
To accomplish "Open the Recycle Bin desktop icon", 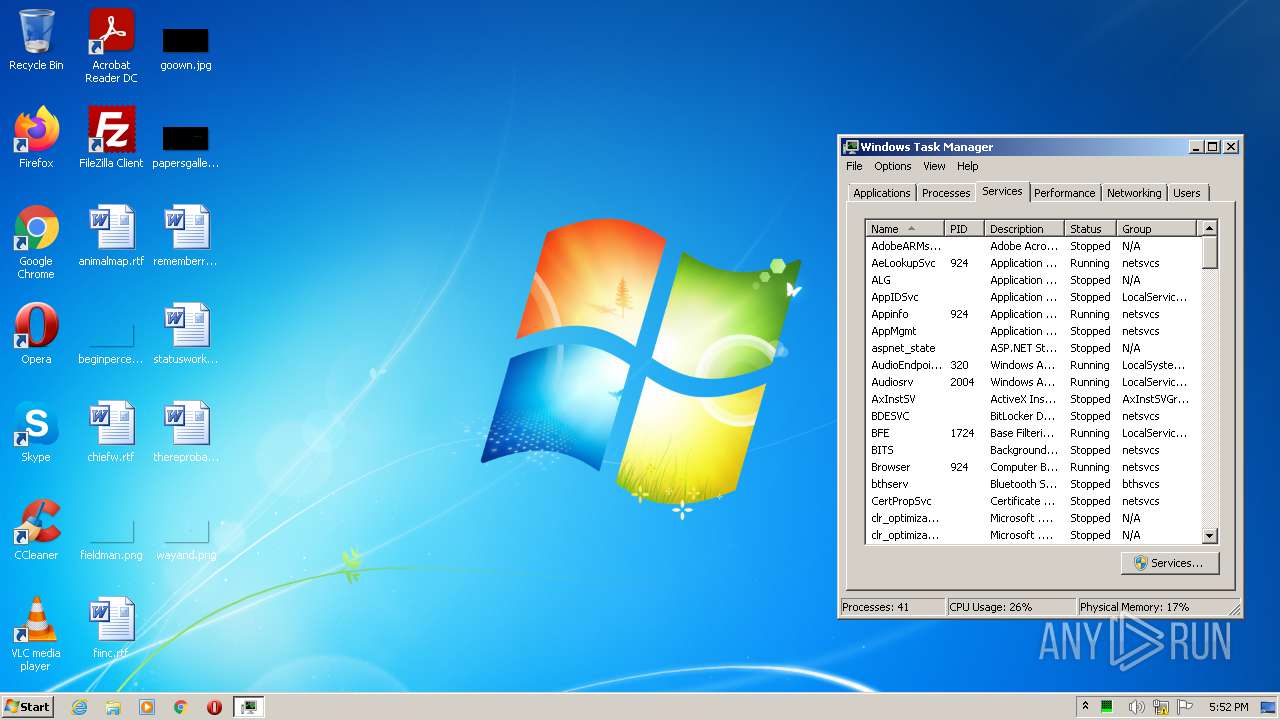I will click(36, 41).
